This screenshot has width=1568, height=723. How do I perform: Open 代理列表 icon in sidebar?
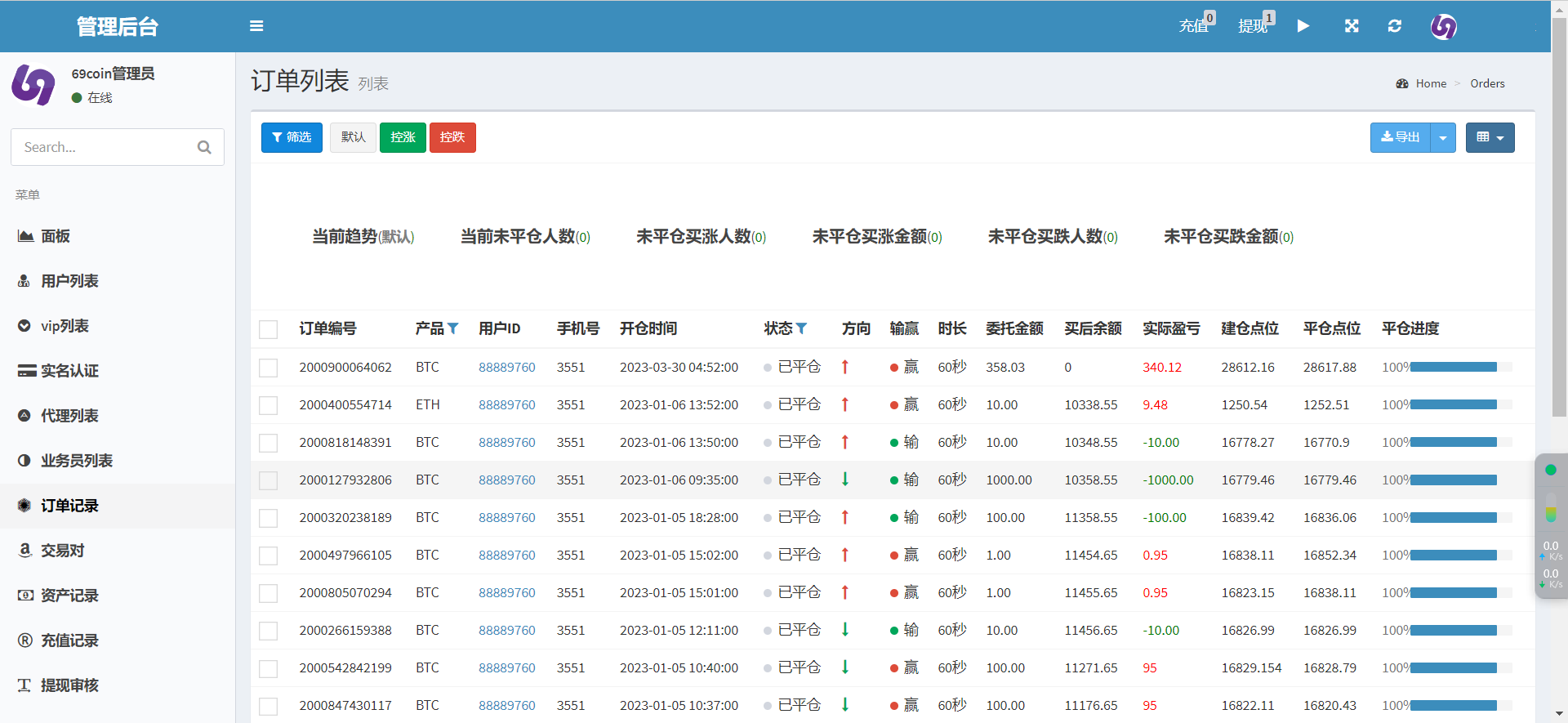point(24,416)
